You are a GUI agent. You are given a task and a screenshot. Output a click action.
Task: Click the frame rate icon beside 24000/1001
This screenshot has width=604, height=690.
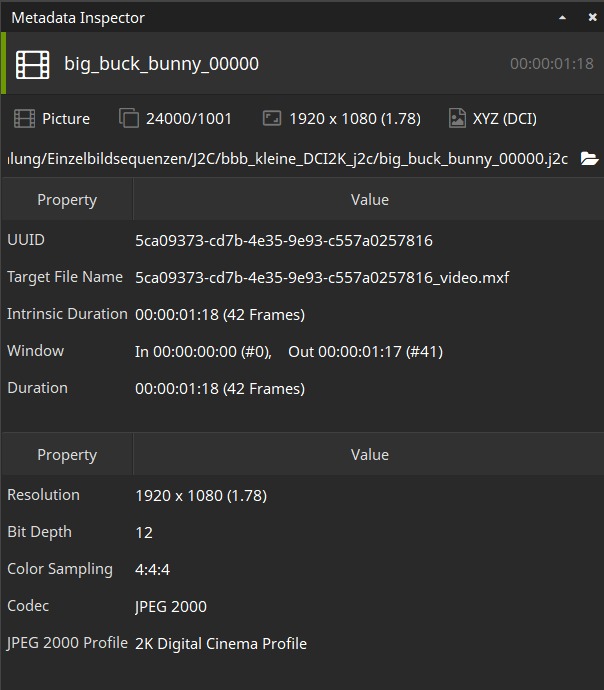(x=129, y=119)
